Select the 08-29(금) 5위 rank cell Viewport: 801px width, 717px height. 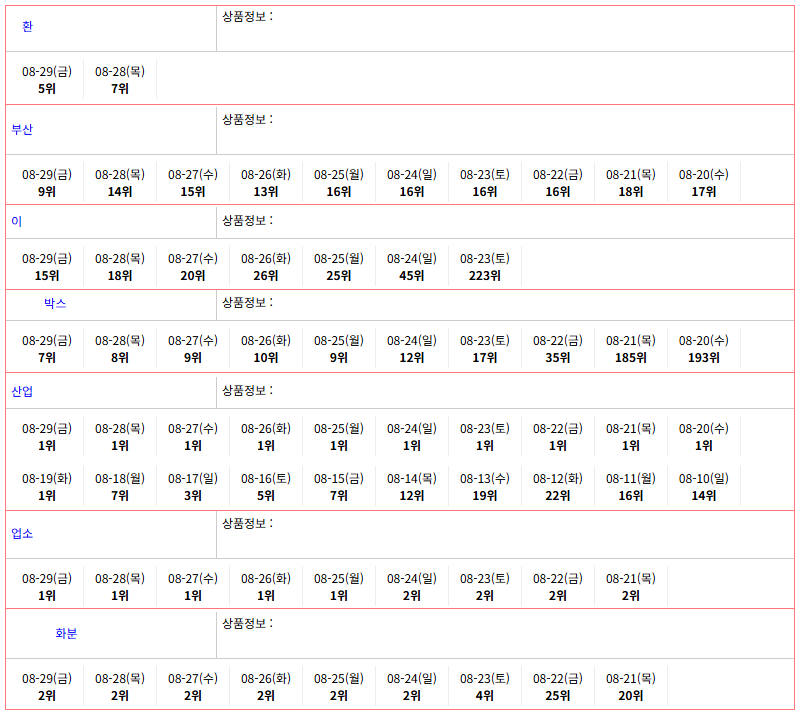click(47, 80)
